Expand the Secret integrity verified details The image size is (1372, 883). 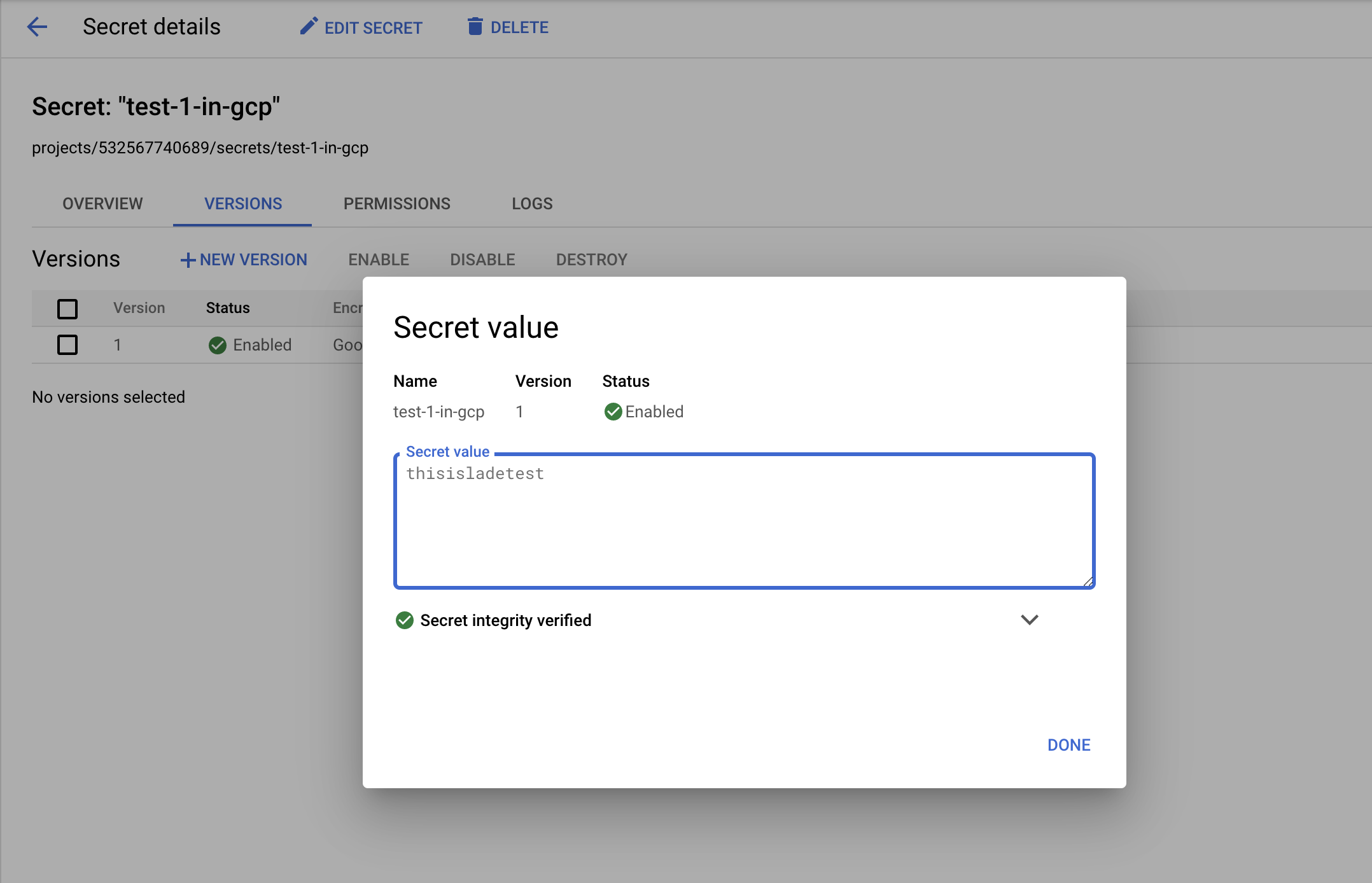tap(1030, 620)
